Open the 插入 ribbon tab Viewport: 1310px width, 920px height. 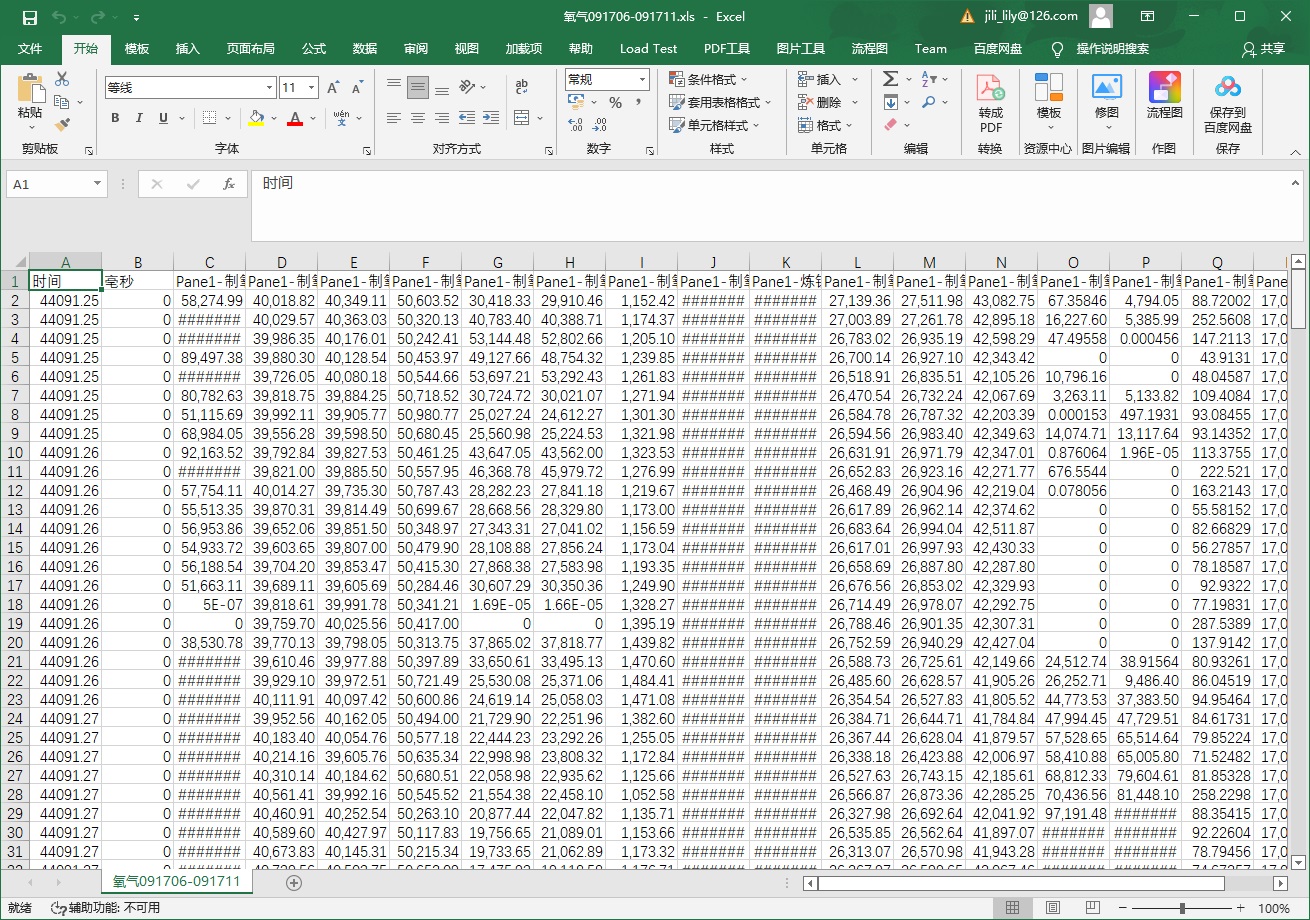coord(188,48)
